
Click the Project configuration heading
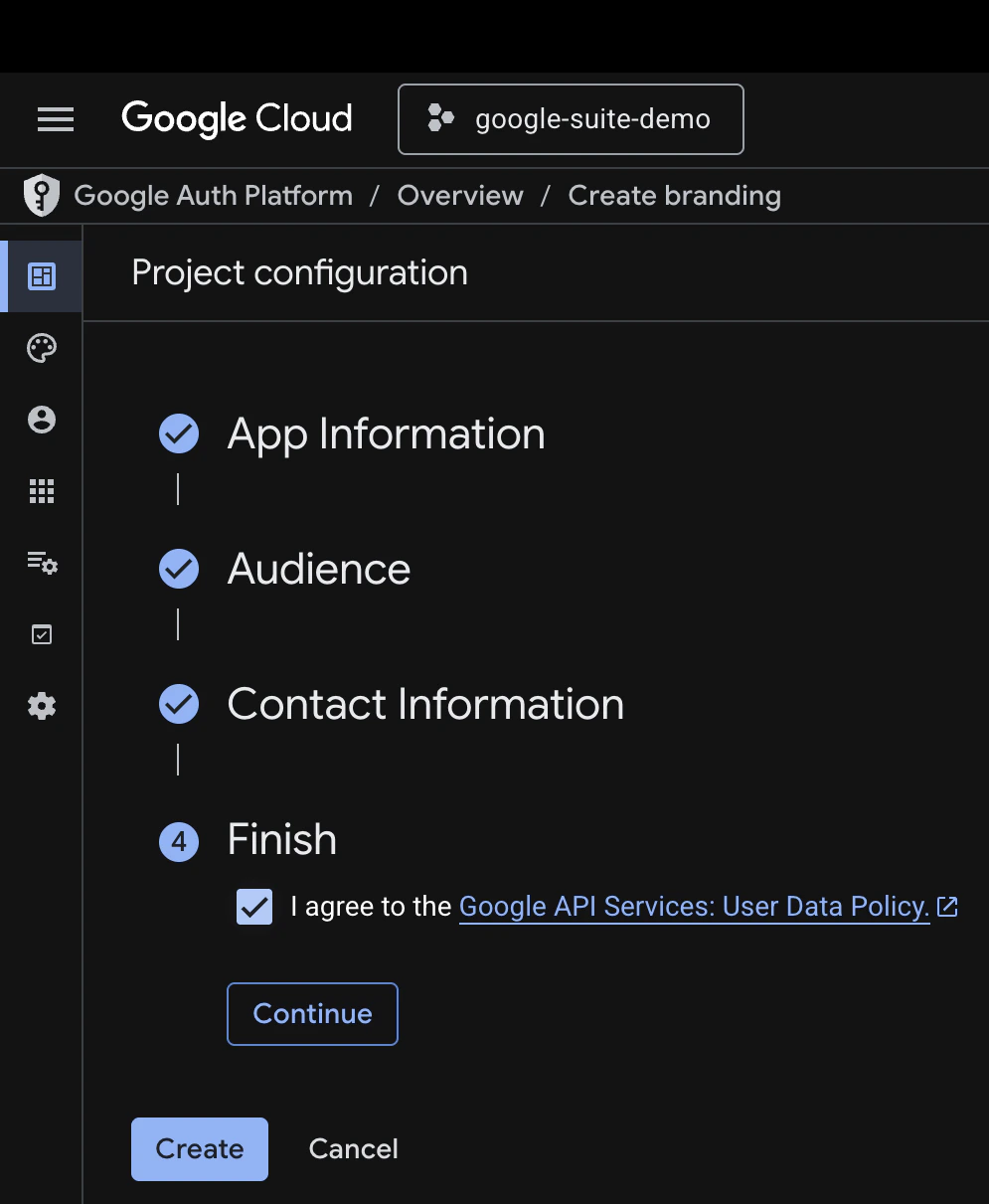(x=300, y=272)
